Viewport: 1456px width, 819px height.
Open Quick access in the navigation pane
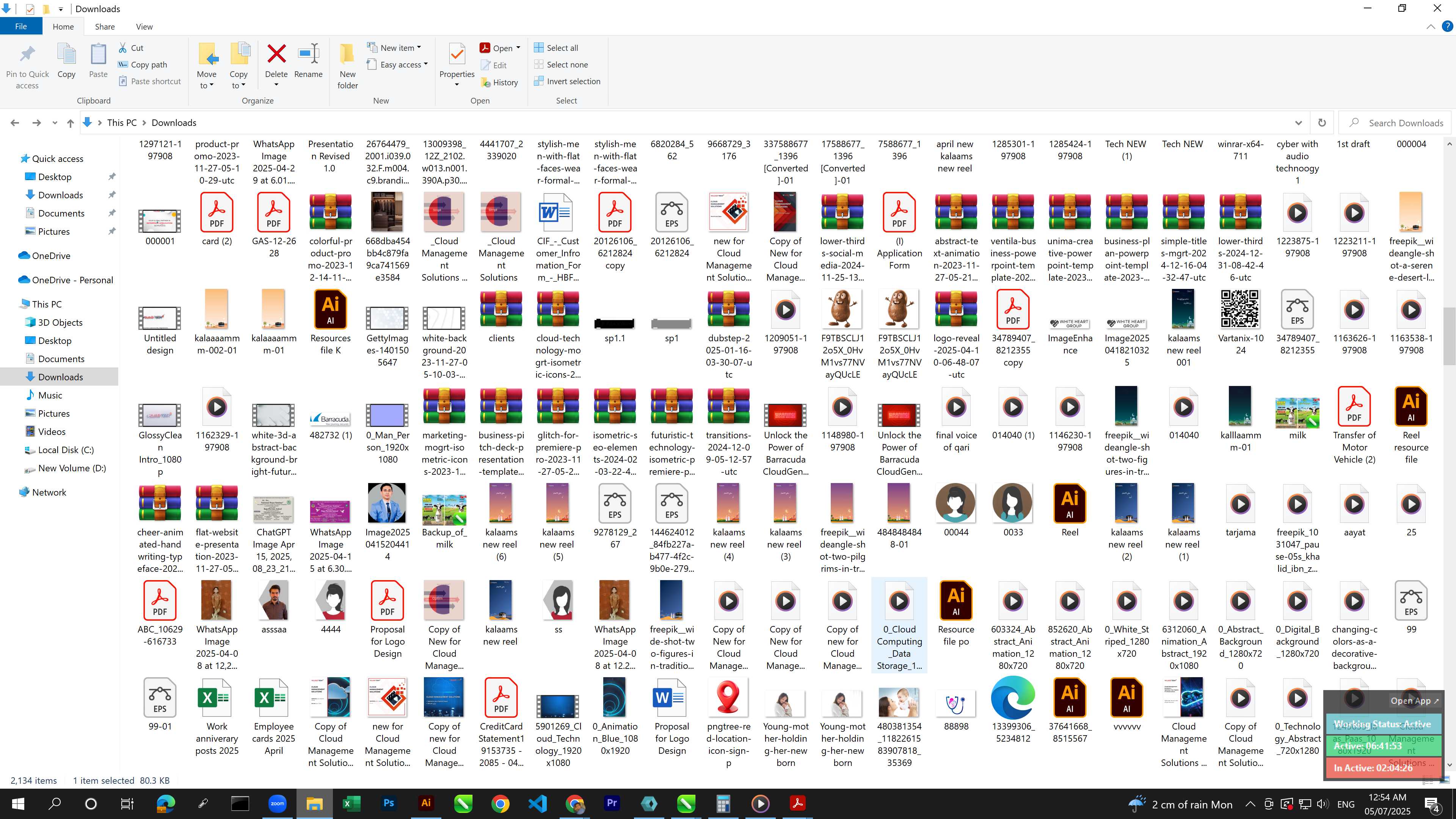[57, 159]
